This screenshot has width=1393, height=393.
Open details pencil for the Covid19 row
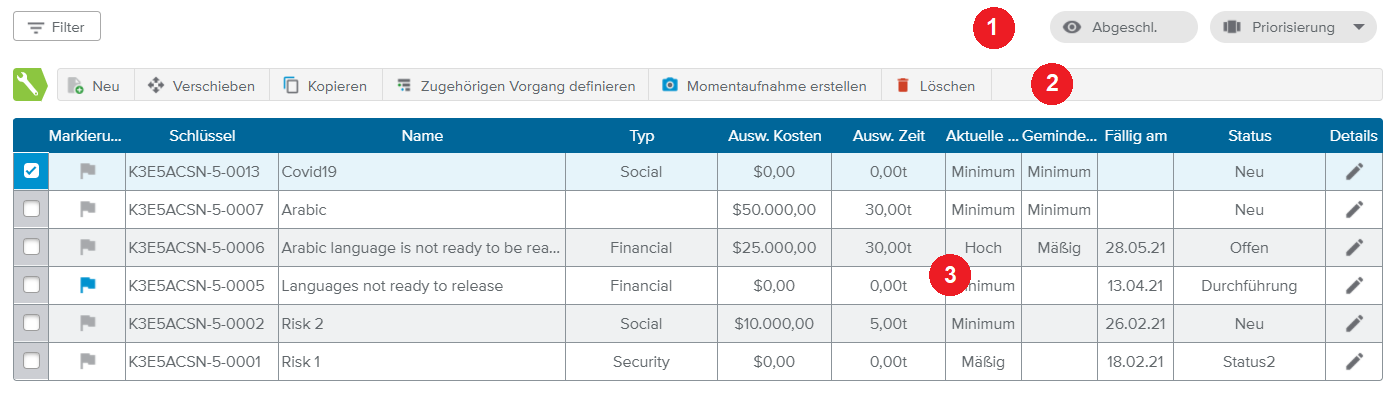(x=1354, y=172)
